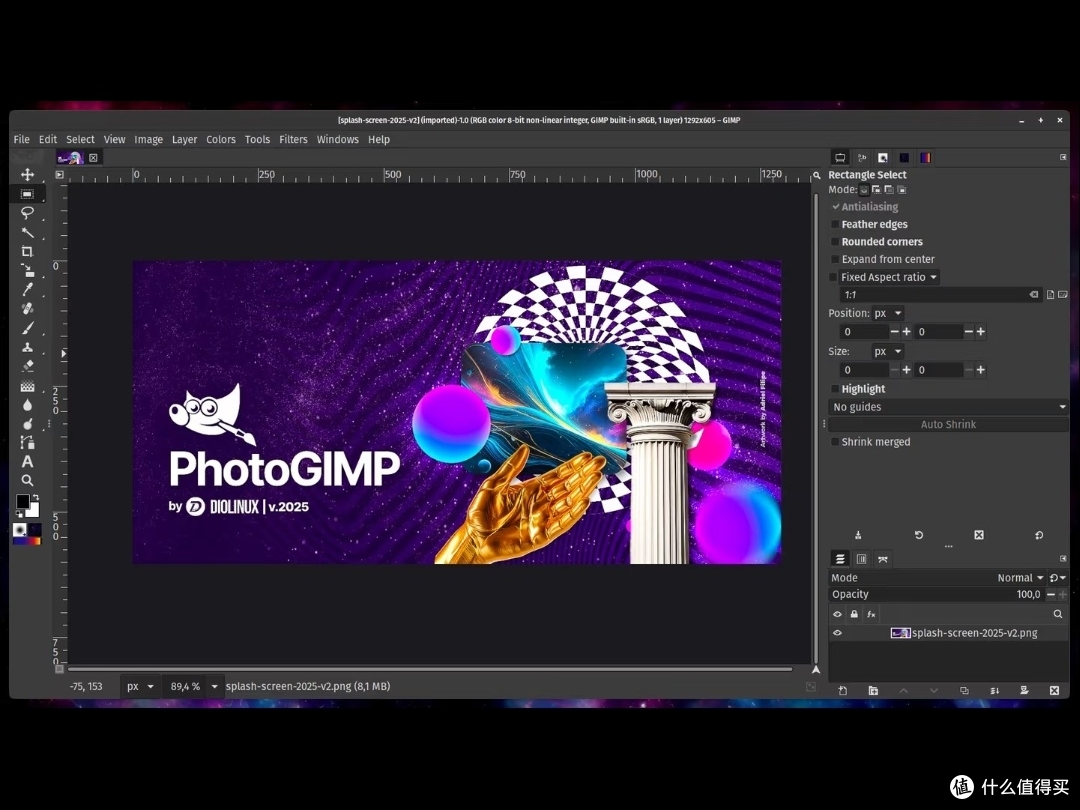Open the File menu
The width and height of the screenshot is (1080, 810).
(21, 139)
